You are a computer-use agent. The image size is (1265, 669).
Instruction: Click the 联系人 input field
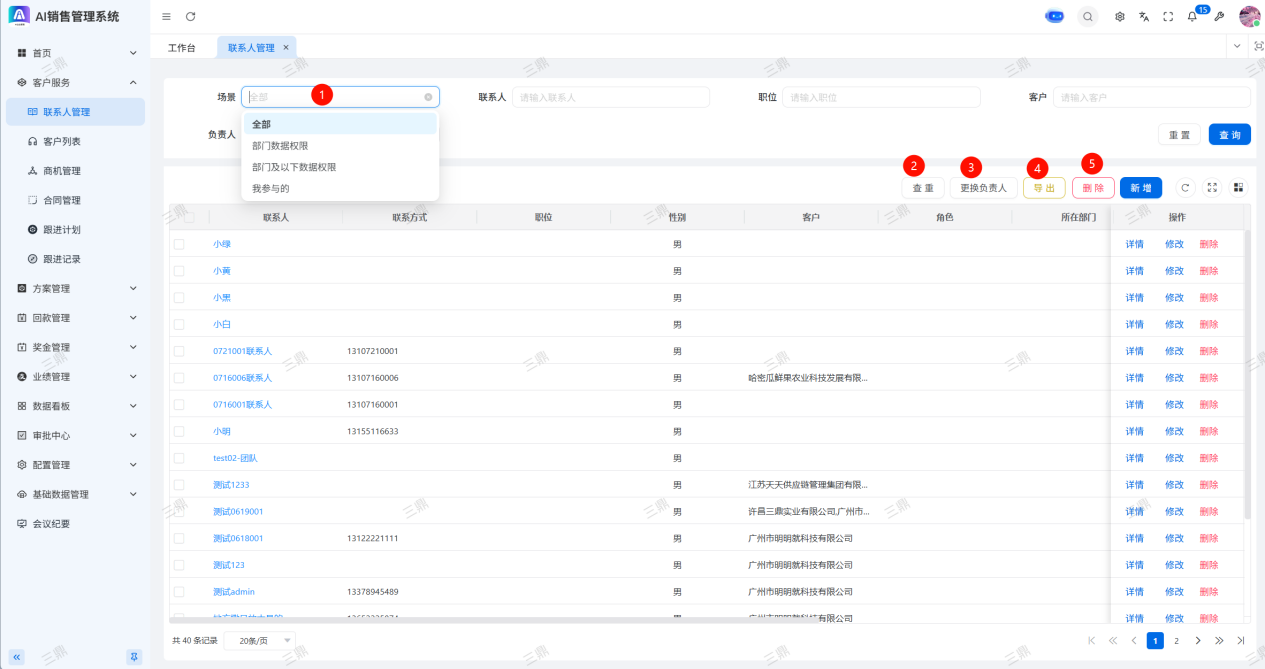(x=610, y=97)
